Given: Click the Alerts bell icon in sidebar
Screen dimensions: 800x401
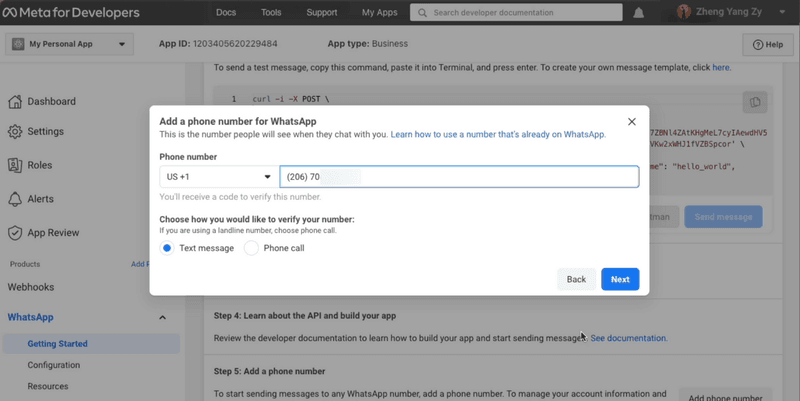Looking at the screenshot, I should tap(15, 199).
